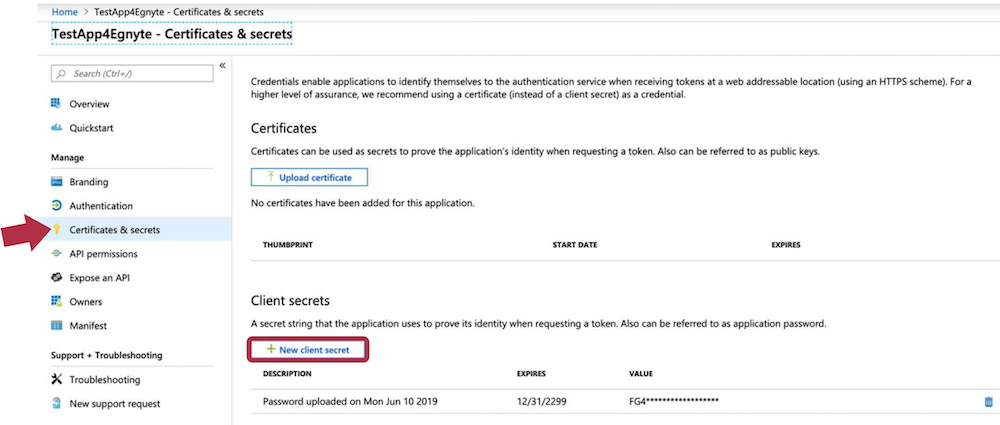This screenshot has height=425, width=1000.
Task: Click the API permissions icon
Action: [x=56, y=253]
